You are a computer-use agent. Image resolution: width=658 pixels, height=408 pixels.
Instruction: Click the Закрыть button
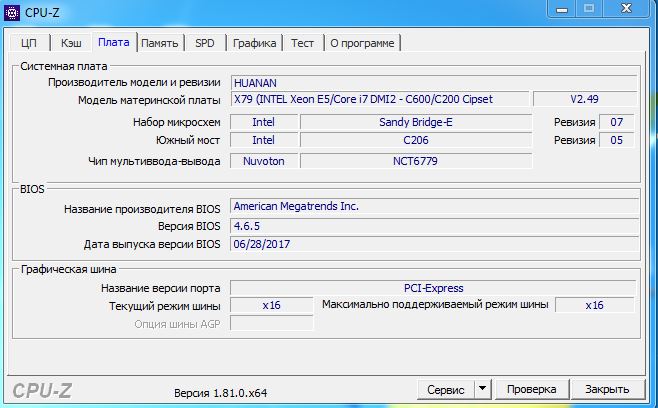point(607,390)
